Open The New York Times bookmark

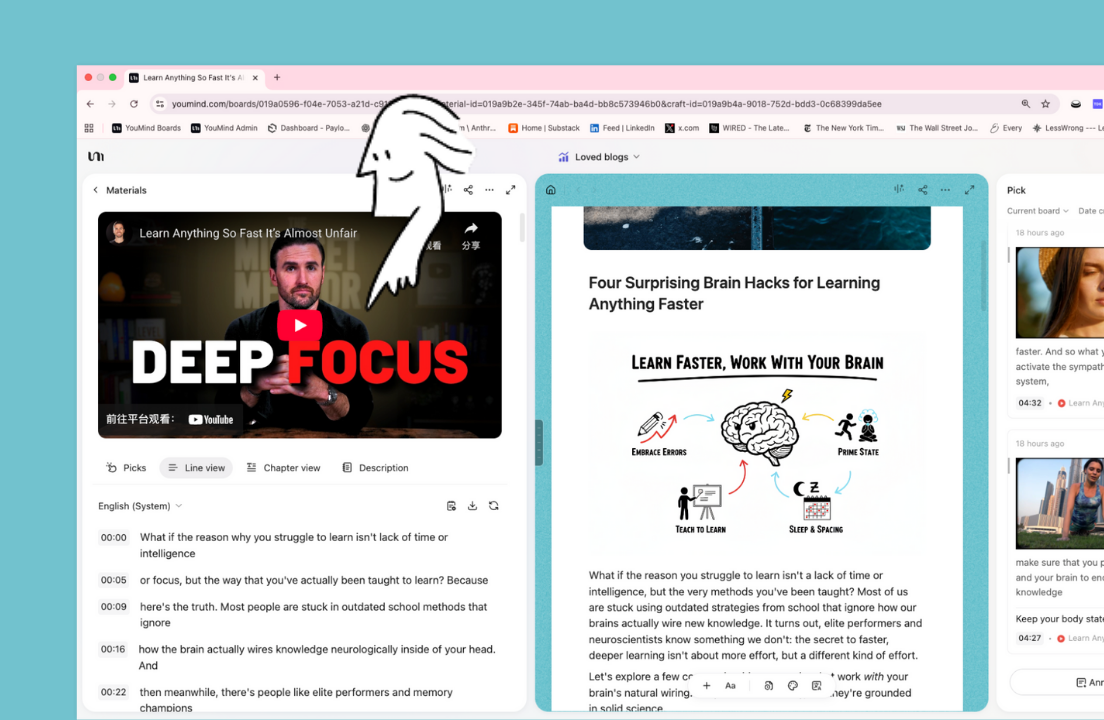pyautogui.click(x=843, y=128)
